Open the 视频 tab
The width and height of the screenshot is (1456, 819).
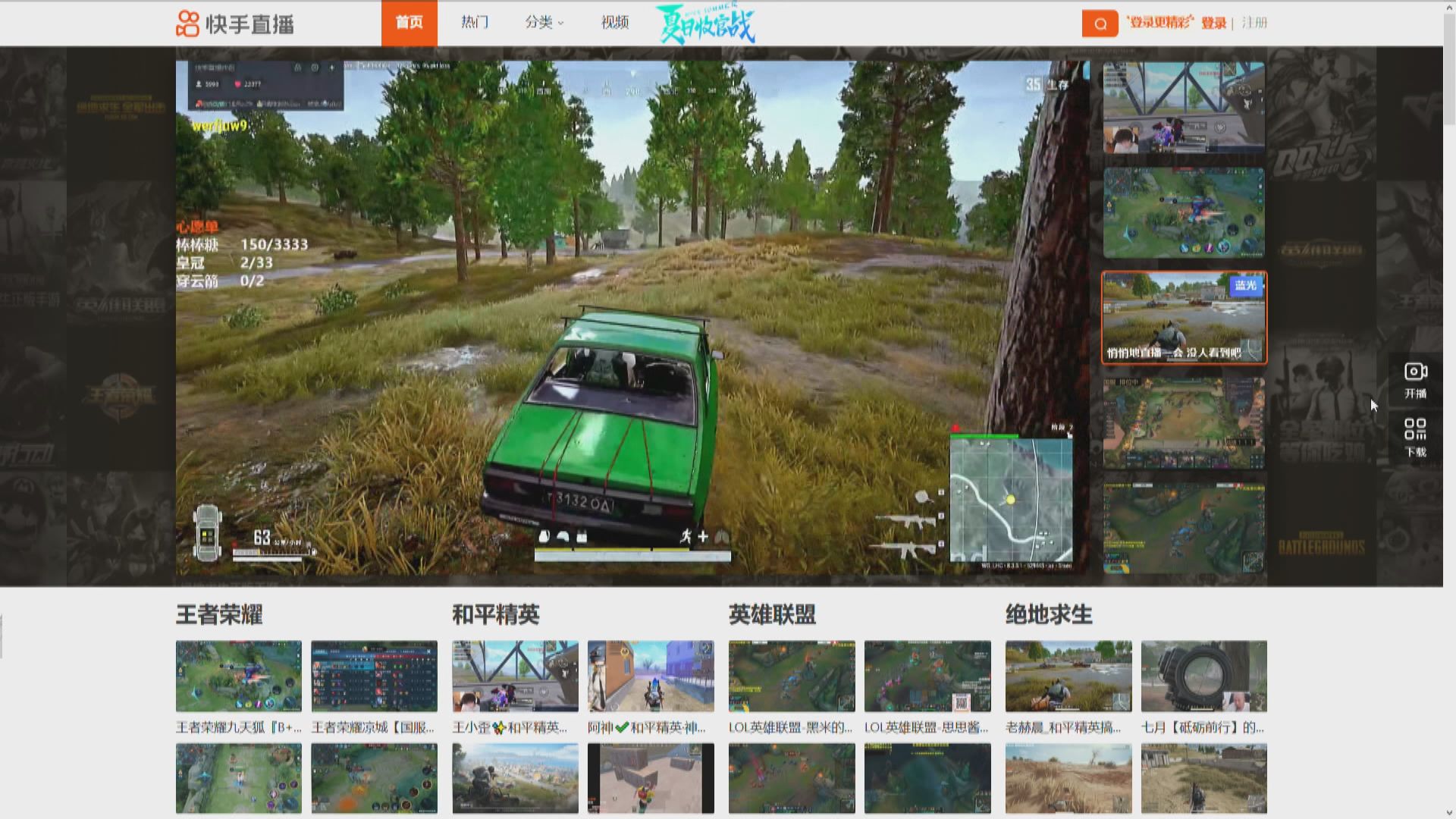click(614, 23)
